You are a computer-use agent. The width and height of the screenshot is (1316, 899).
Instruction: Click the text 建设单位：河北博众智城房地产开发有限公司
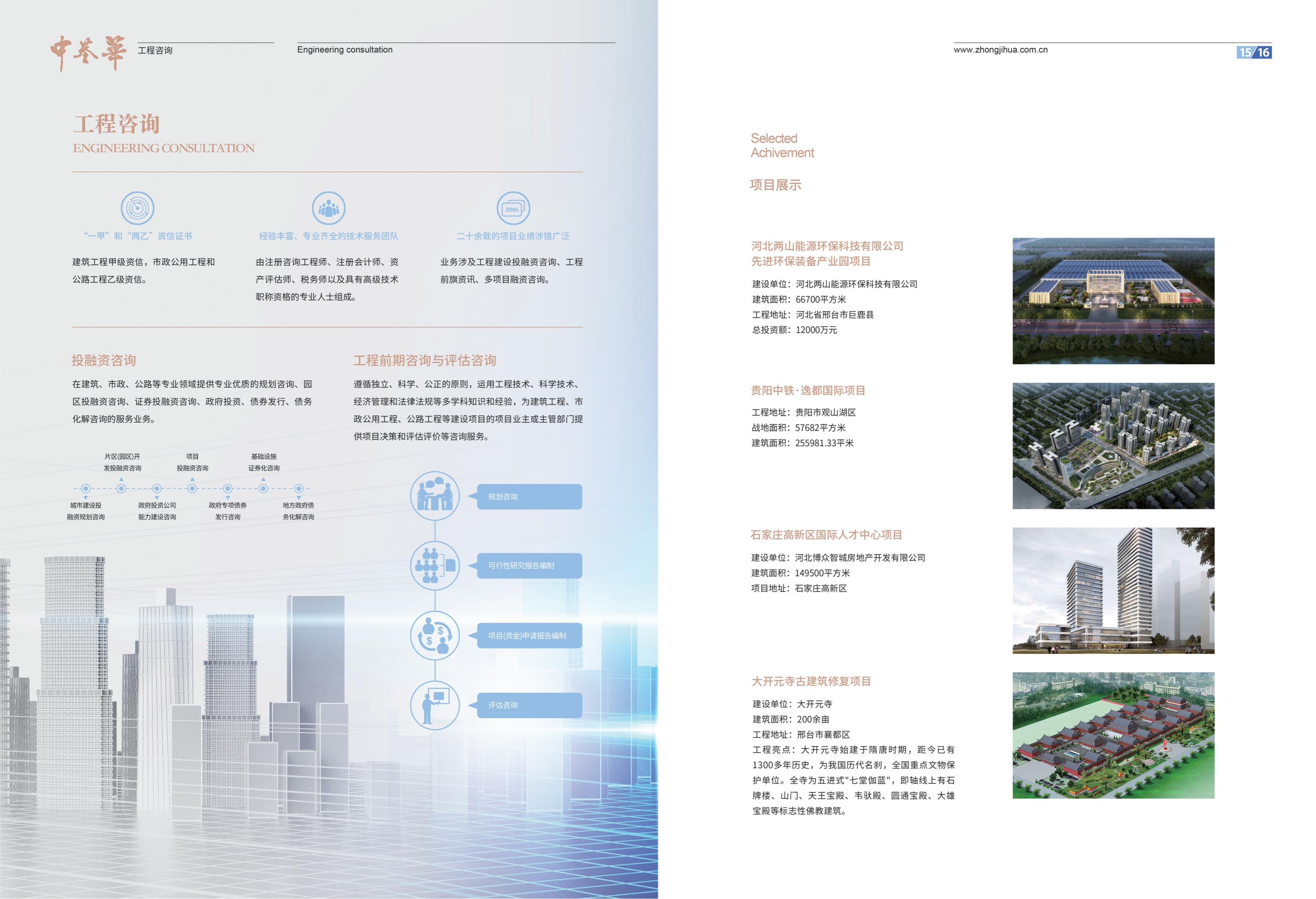(838, 558)
